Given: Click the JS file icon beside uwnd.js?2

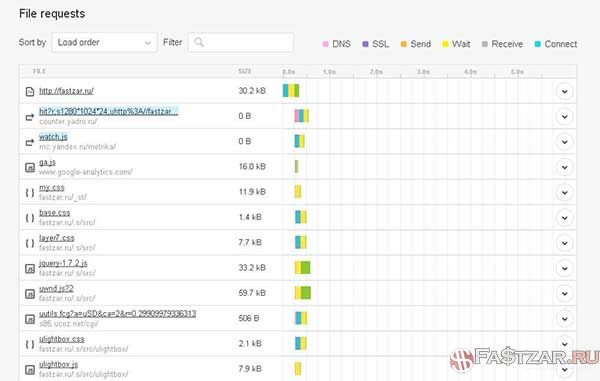Looking at the screenshot, I should click(30, 294).
